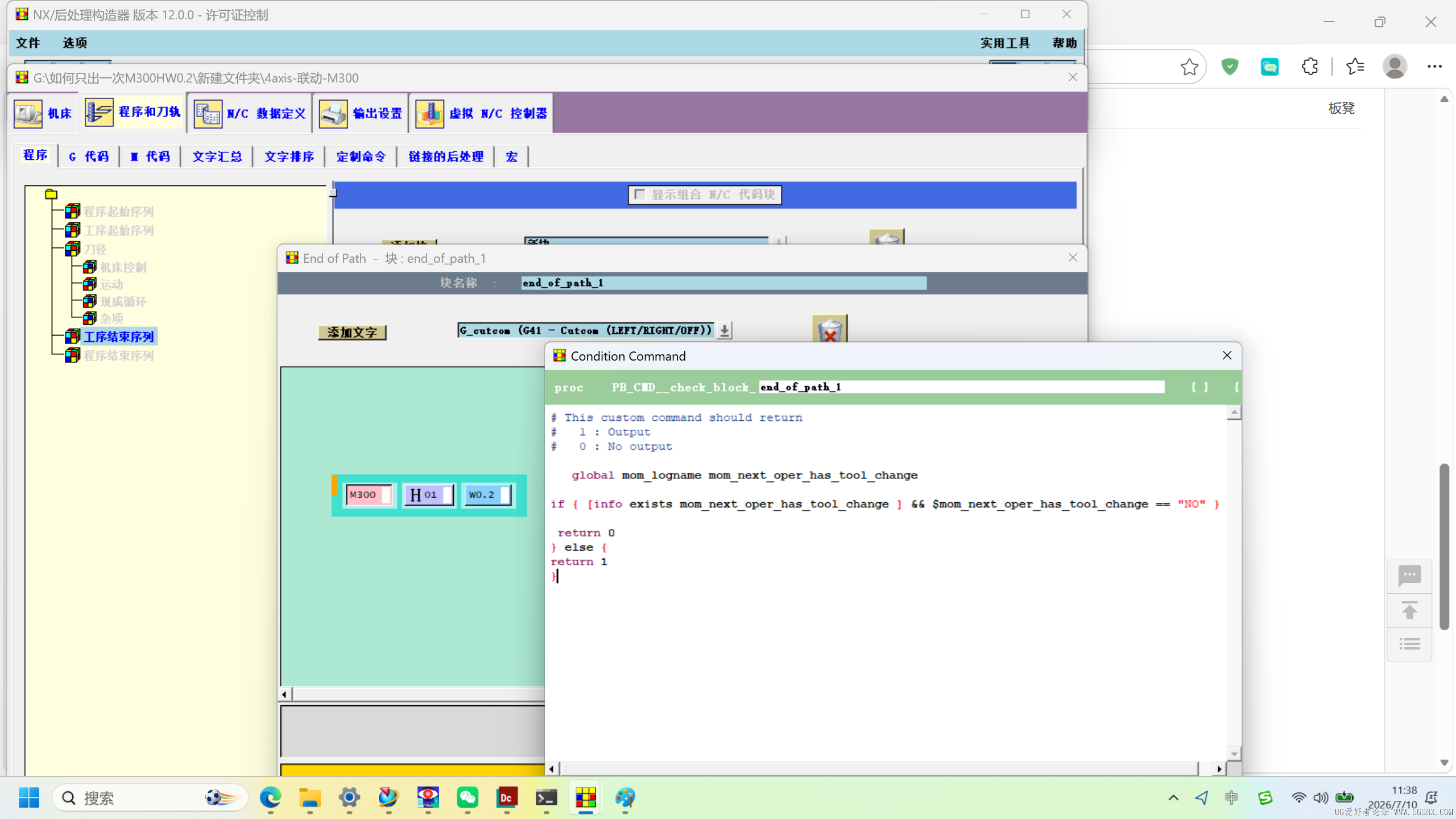The width and height of the screenshot is (1456, 819).
Task: Open the 选项 menu
Action: (x=75, y=43)
